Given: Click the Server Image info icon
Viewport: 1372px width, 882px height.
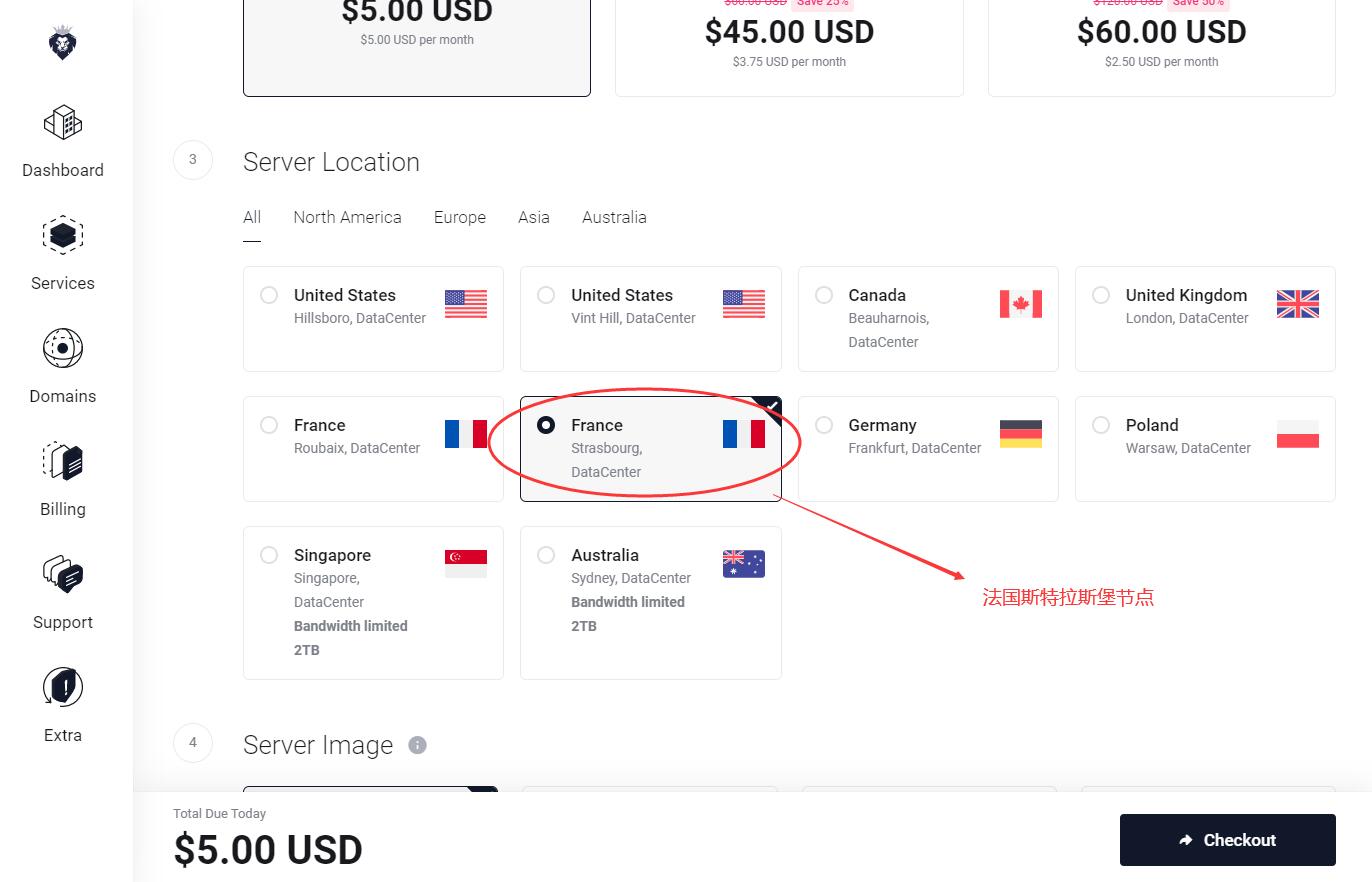Looking at the screenshot, I should pos(418,745).
